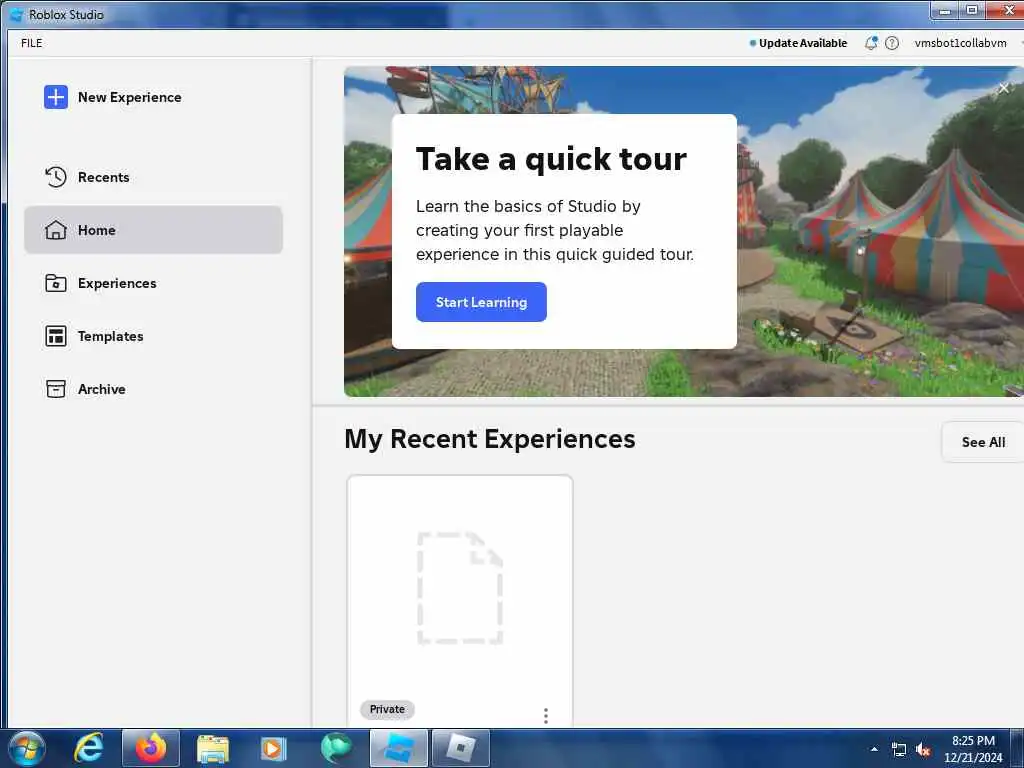Viewport: 1024px width, 768px height.
Task: Open the vmsbot1collabvm account menu
Action: coord(961,43)
